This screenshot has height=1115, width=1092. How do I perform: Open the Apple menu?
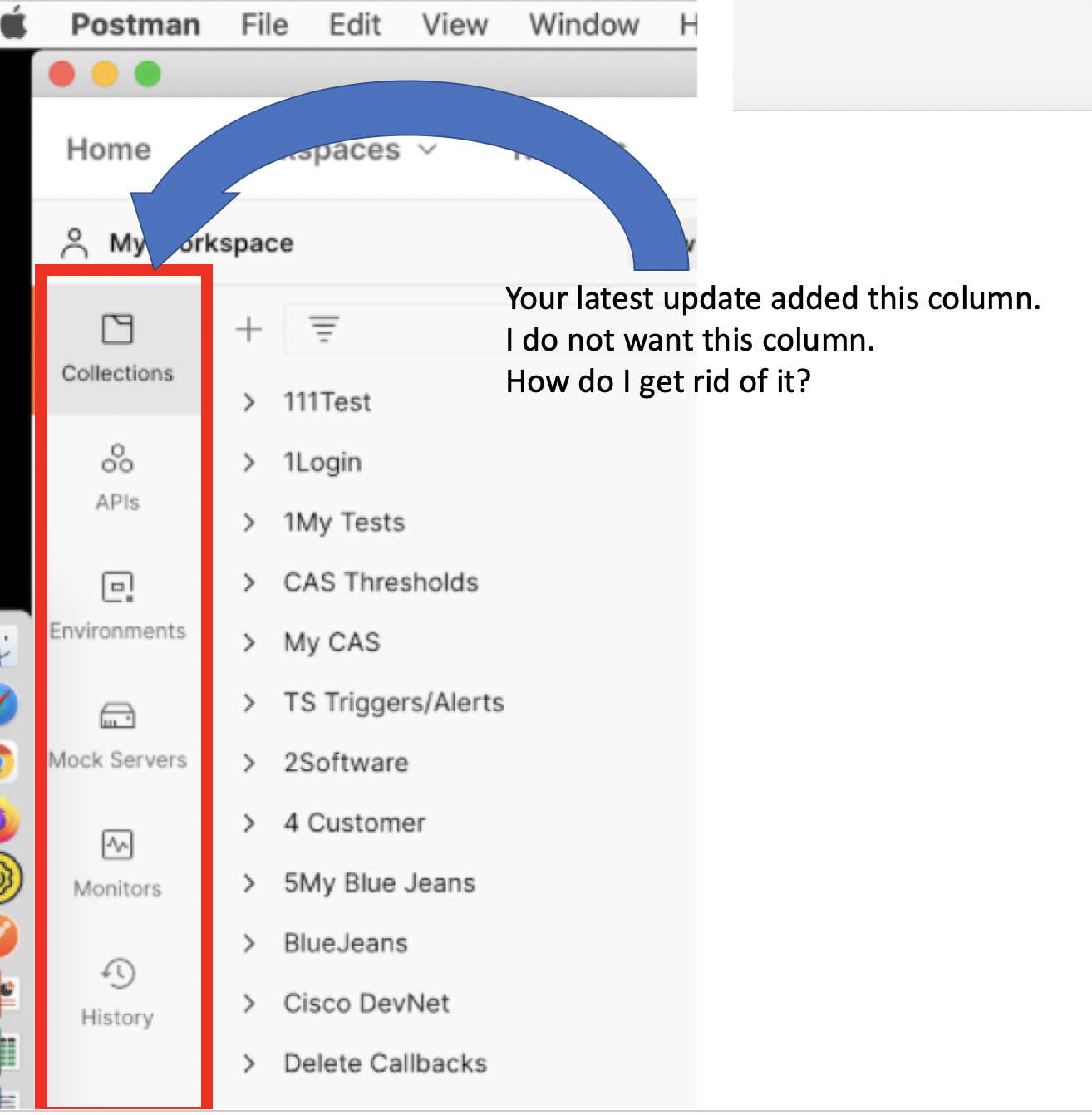click(15, 24)
